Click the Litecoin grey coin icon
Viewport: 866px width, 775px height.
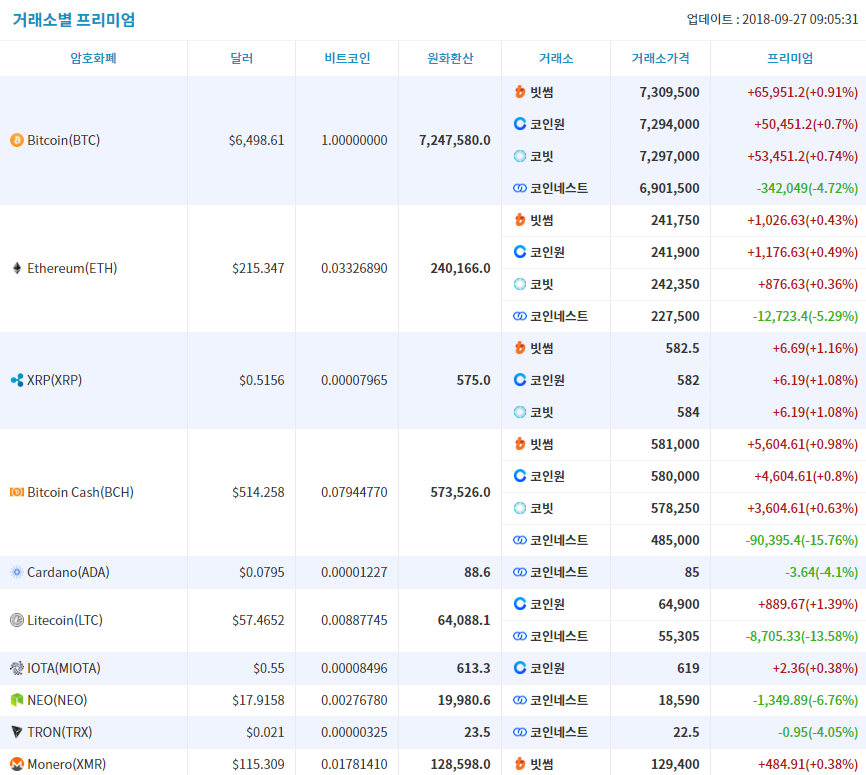[x=17, y=620]
